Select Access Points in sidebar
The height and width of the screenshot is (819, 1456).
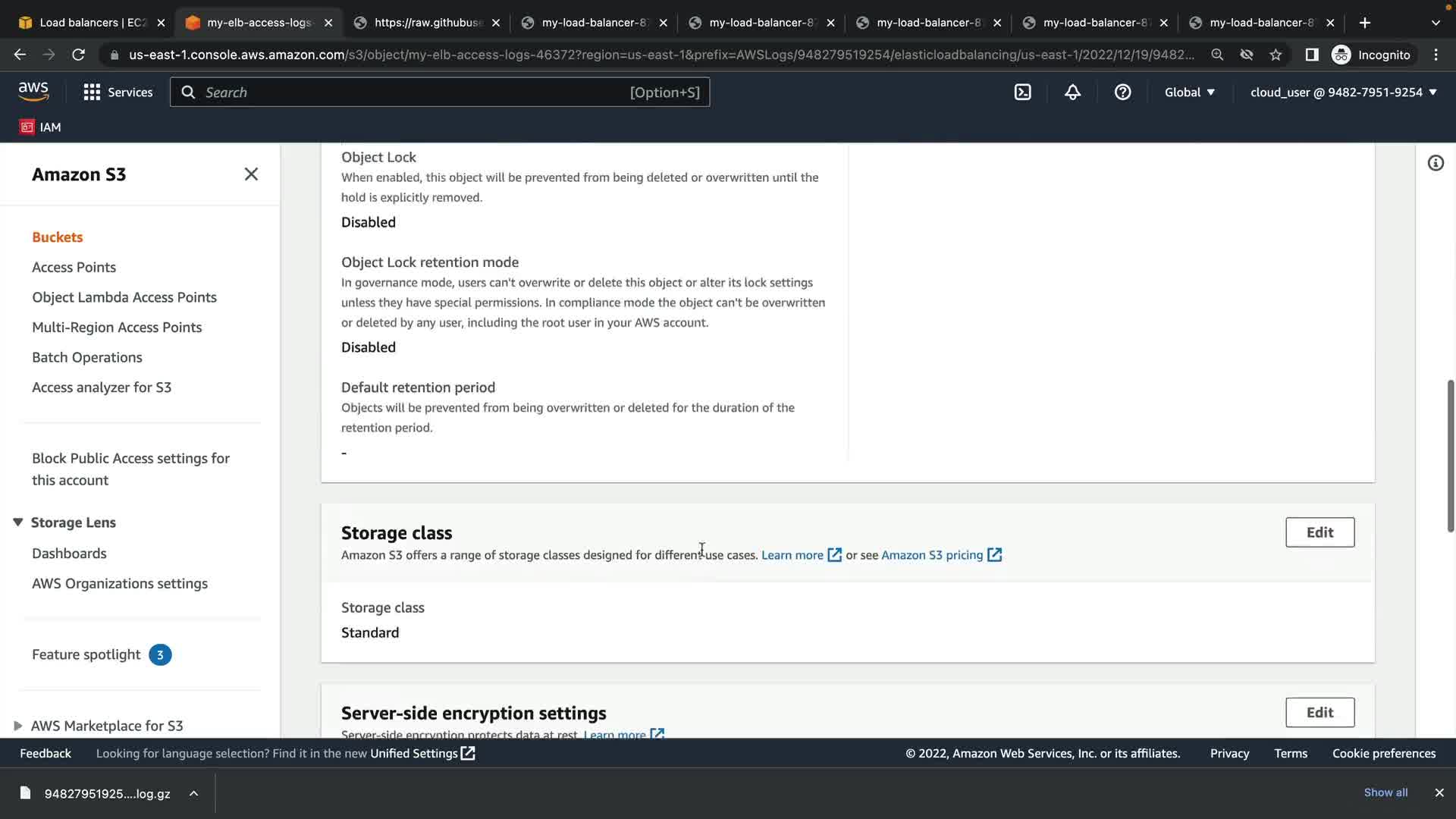(x=74, y=267)
